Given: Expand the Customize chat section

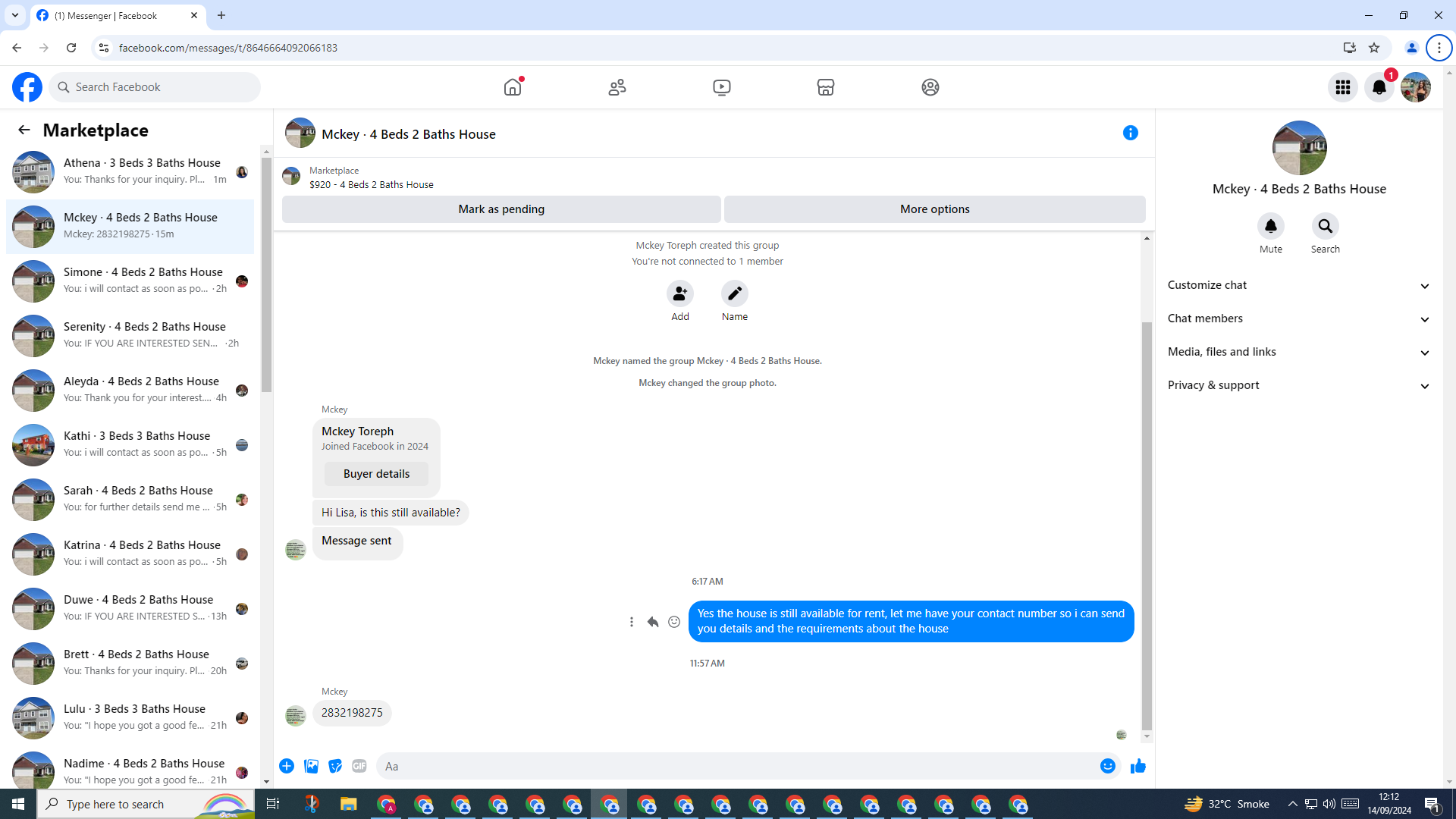Looking at the screenshot, I should point(1298,285).
